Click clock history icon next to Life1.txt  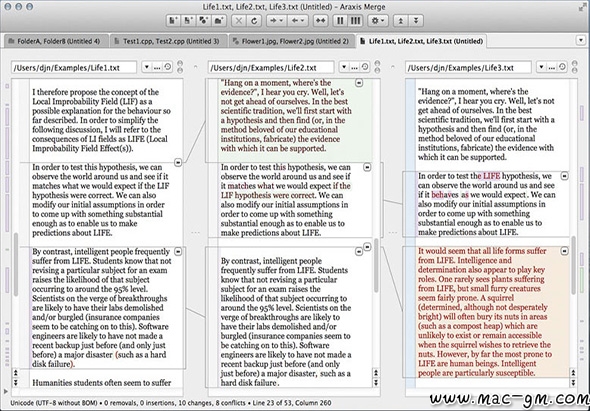pyautogui.click(x=167, y=67)
